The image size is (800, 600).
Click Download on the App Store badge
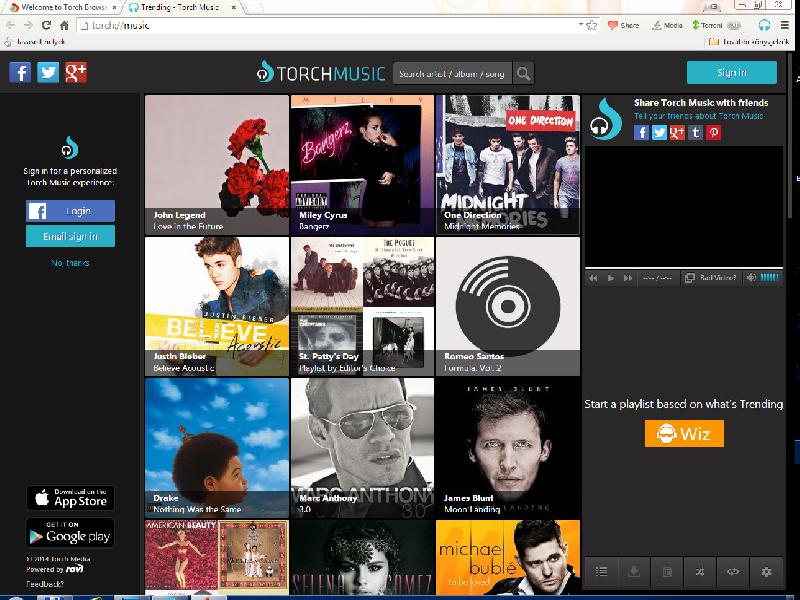(70, 497)
